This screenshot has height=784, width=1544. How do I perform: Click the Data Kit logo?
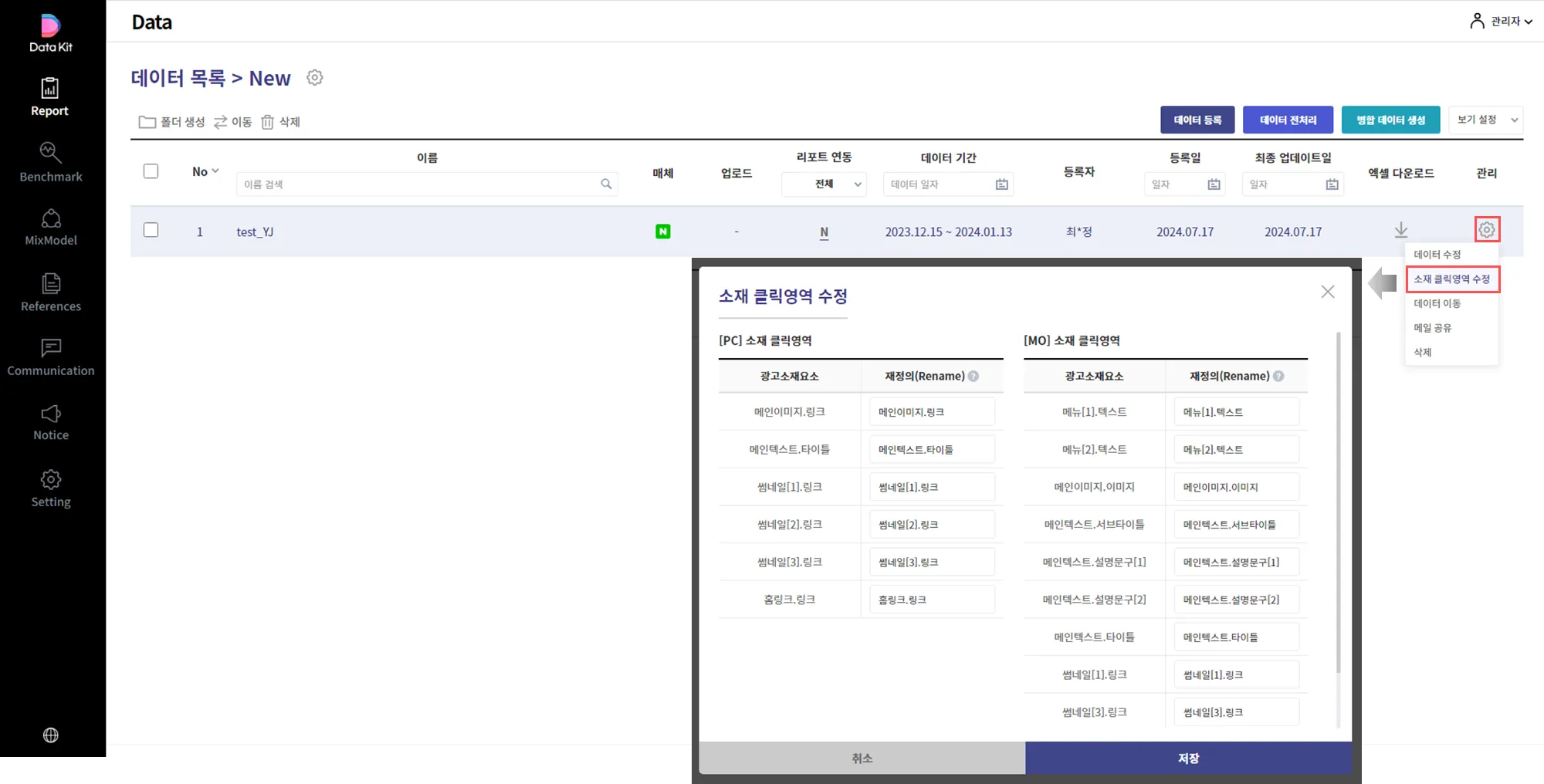pyautogui.click(x=51, y=33)
